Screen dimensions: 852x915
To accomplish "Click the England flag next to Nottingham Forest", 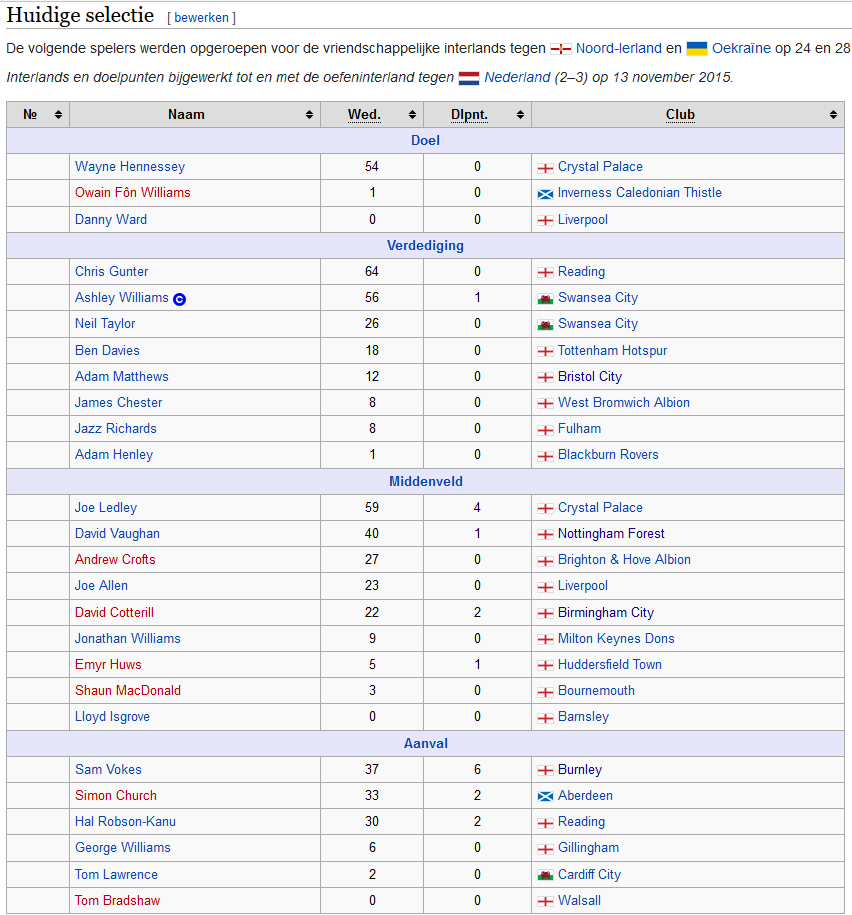I will coord(545,535).
